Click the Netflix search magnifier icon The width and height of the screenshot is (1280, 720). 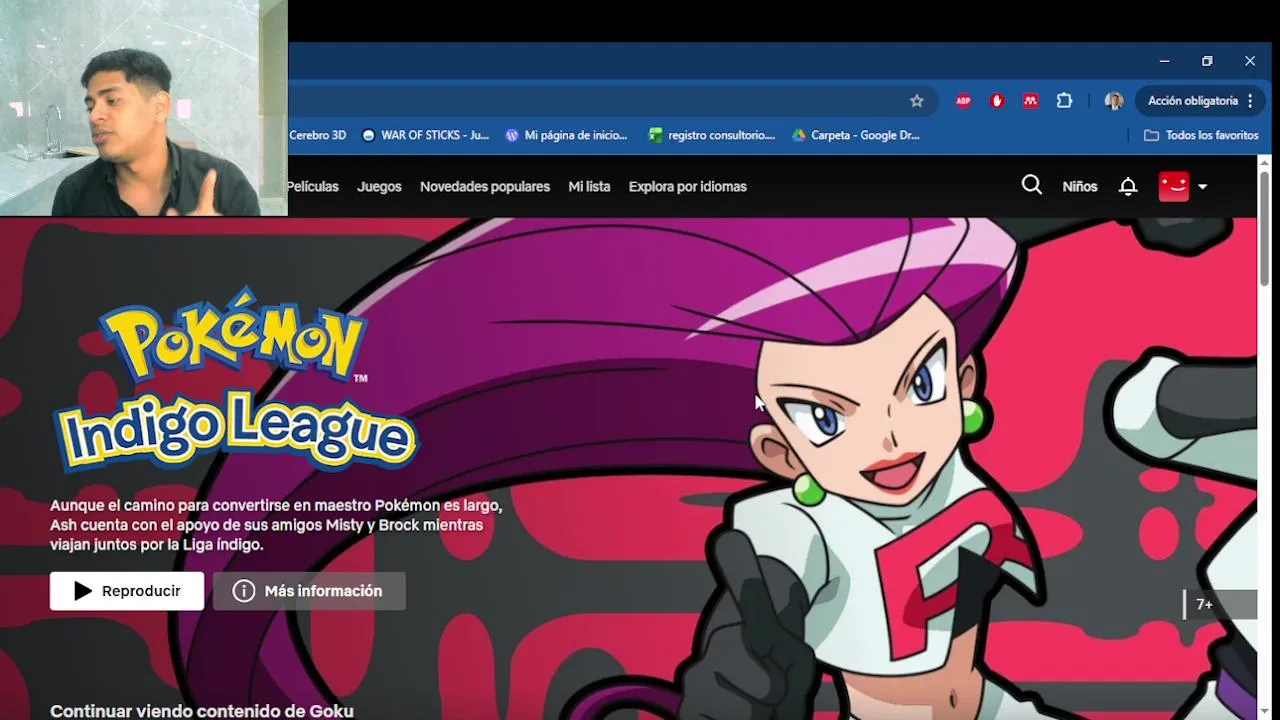[1032, 185]
